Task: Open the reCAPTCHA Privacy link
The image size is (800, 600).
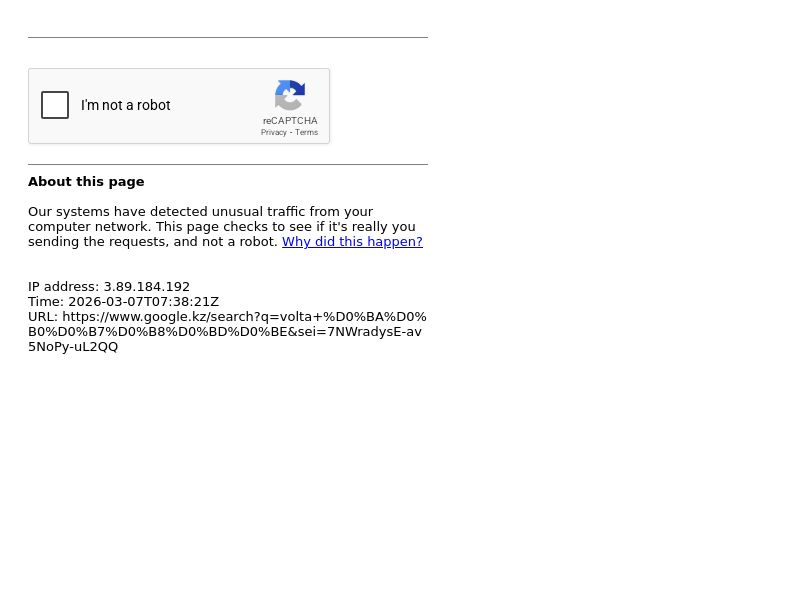Action: tap(273, 132)
